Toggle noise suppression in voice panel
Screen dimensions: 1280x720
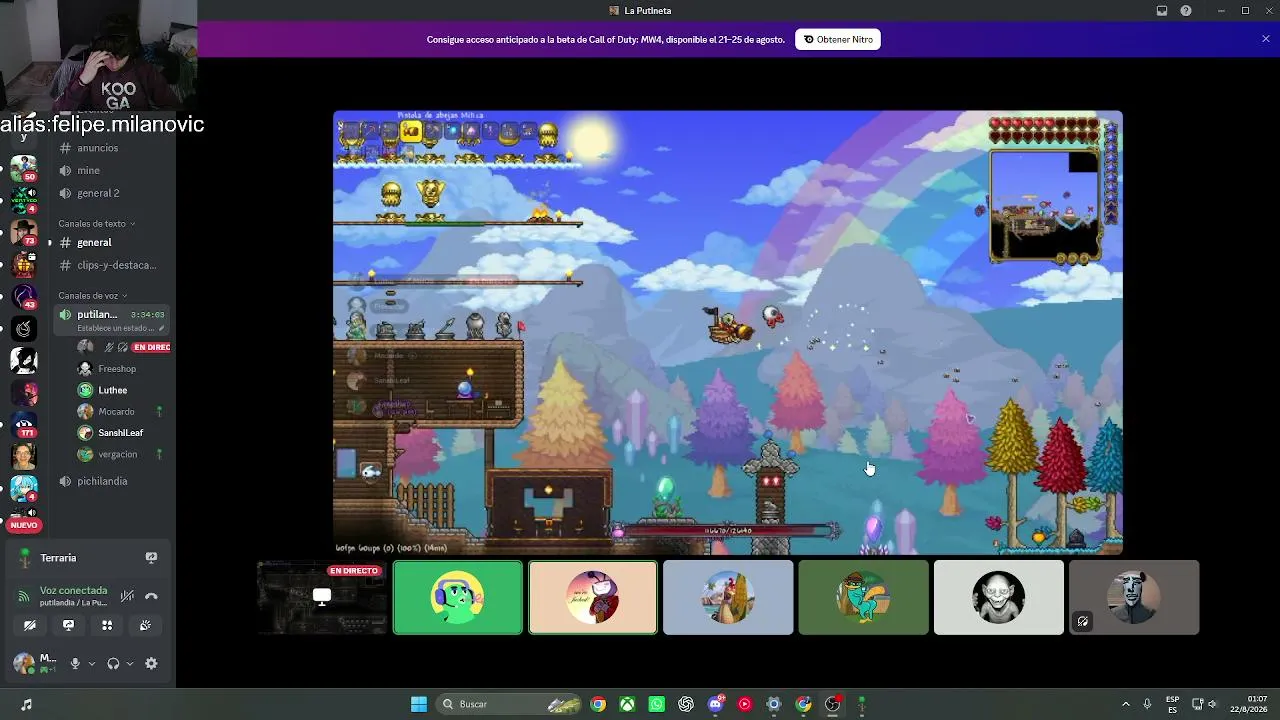(127, 596)
